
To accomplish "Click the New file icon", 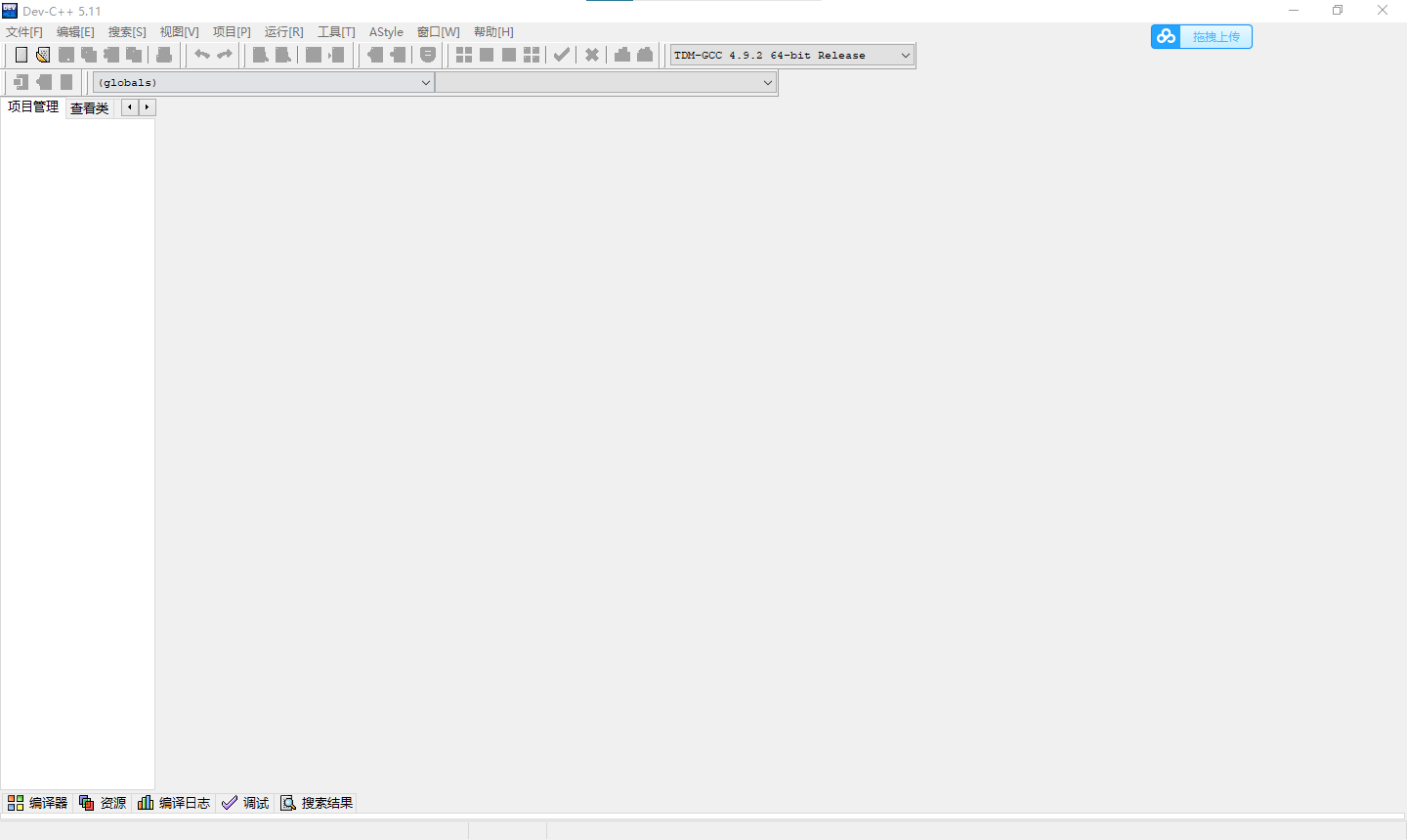I will [21, 55].
